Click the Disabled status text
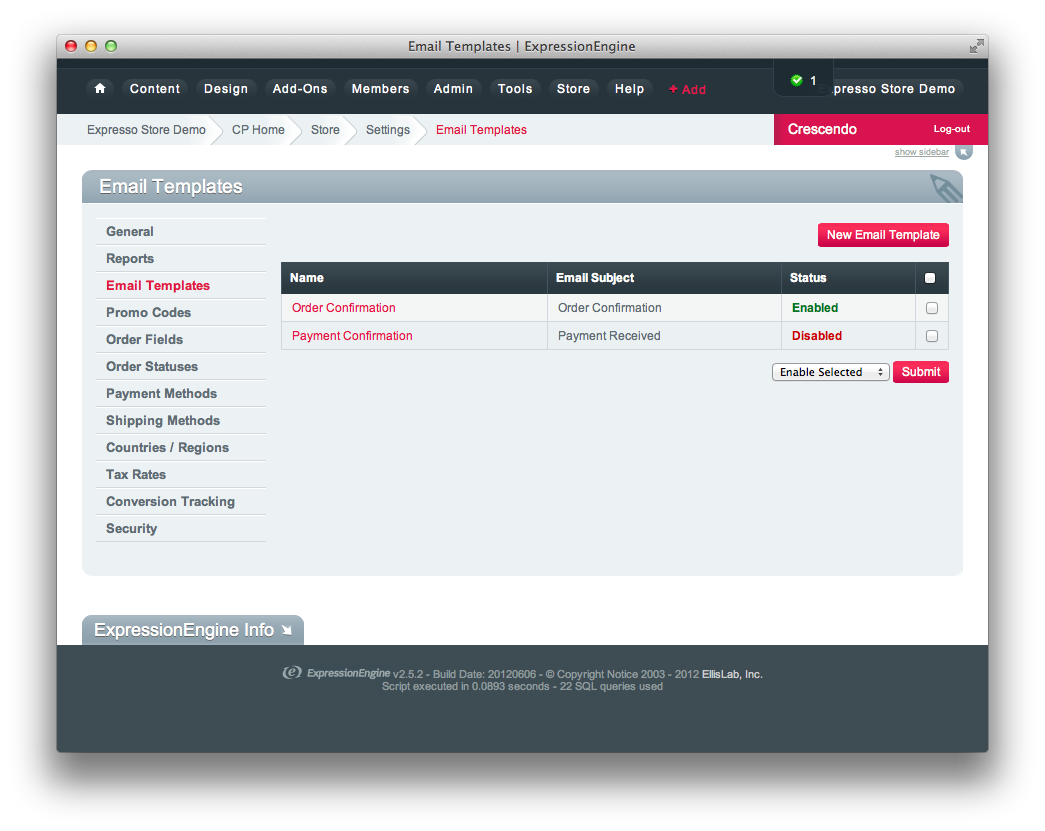 pyautogui.click(x=817, y=336)
